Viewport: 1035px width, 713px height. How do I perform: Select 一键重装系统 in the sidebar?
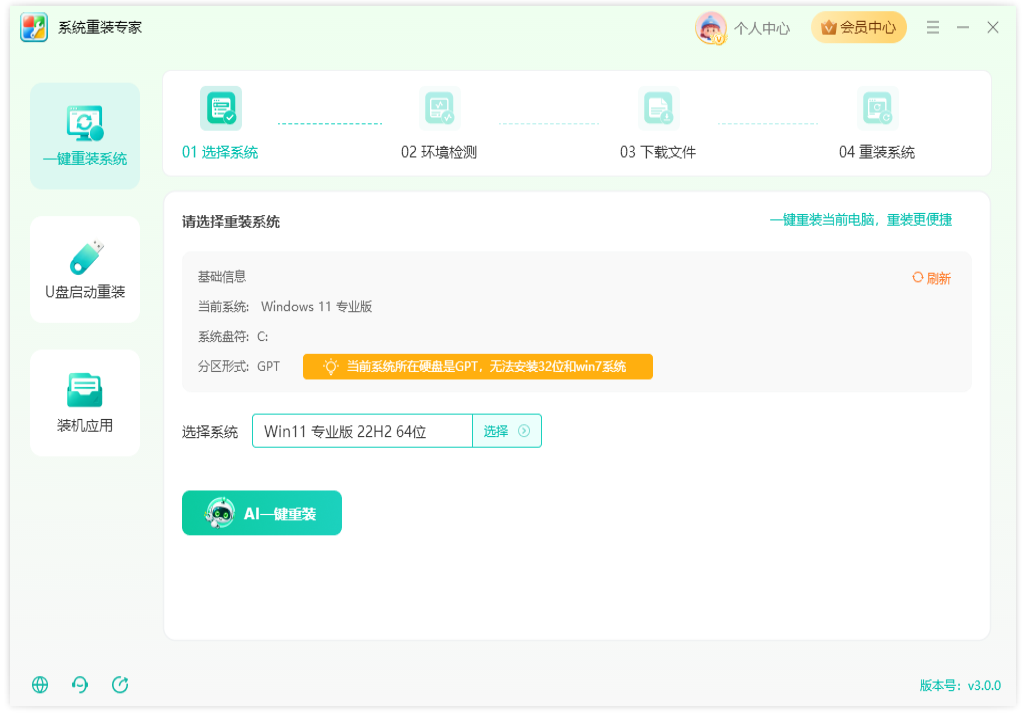(x=85, y=136)
